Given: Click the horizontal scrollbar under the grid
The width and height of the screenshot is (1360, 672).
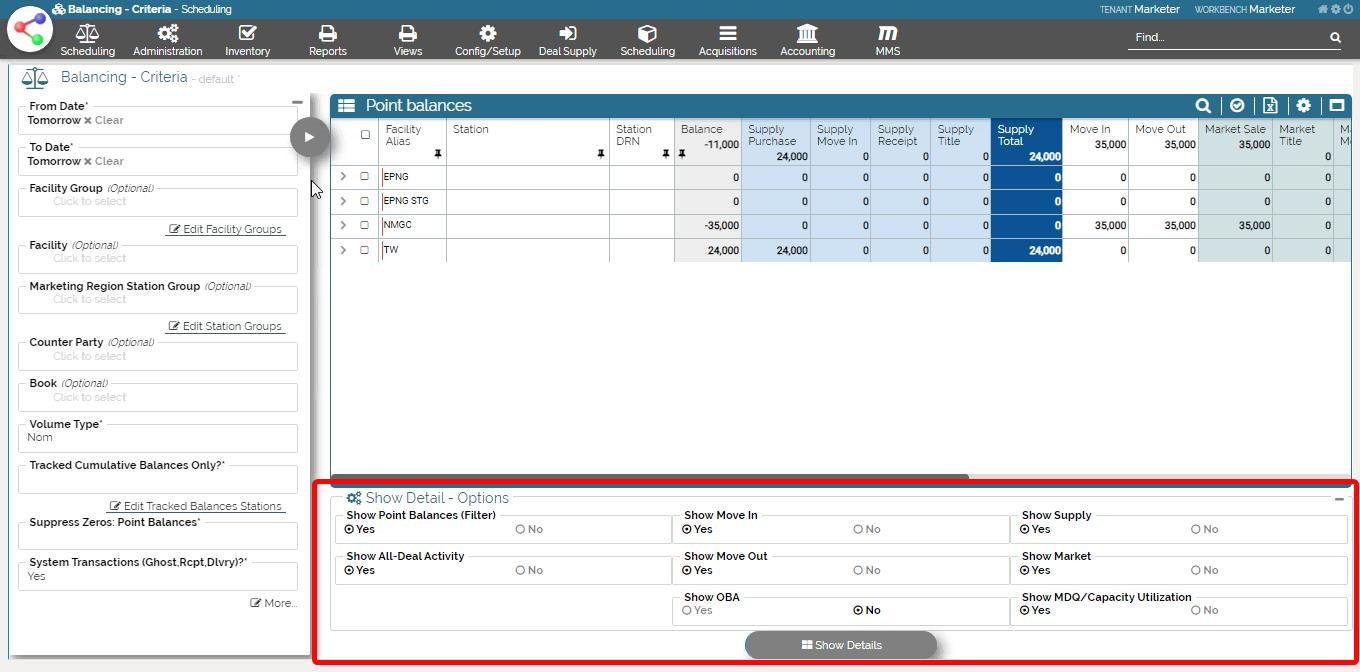Looking at the screenshot, I should click(649, 477).
